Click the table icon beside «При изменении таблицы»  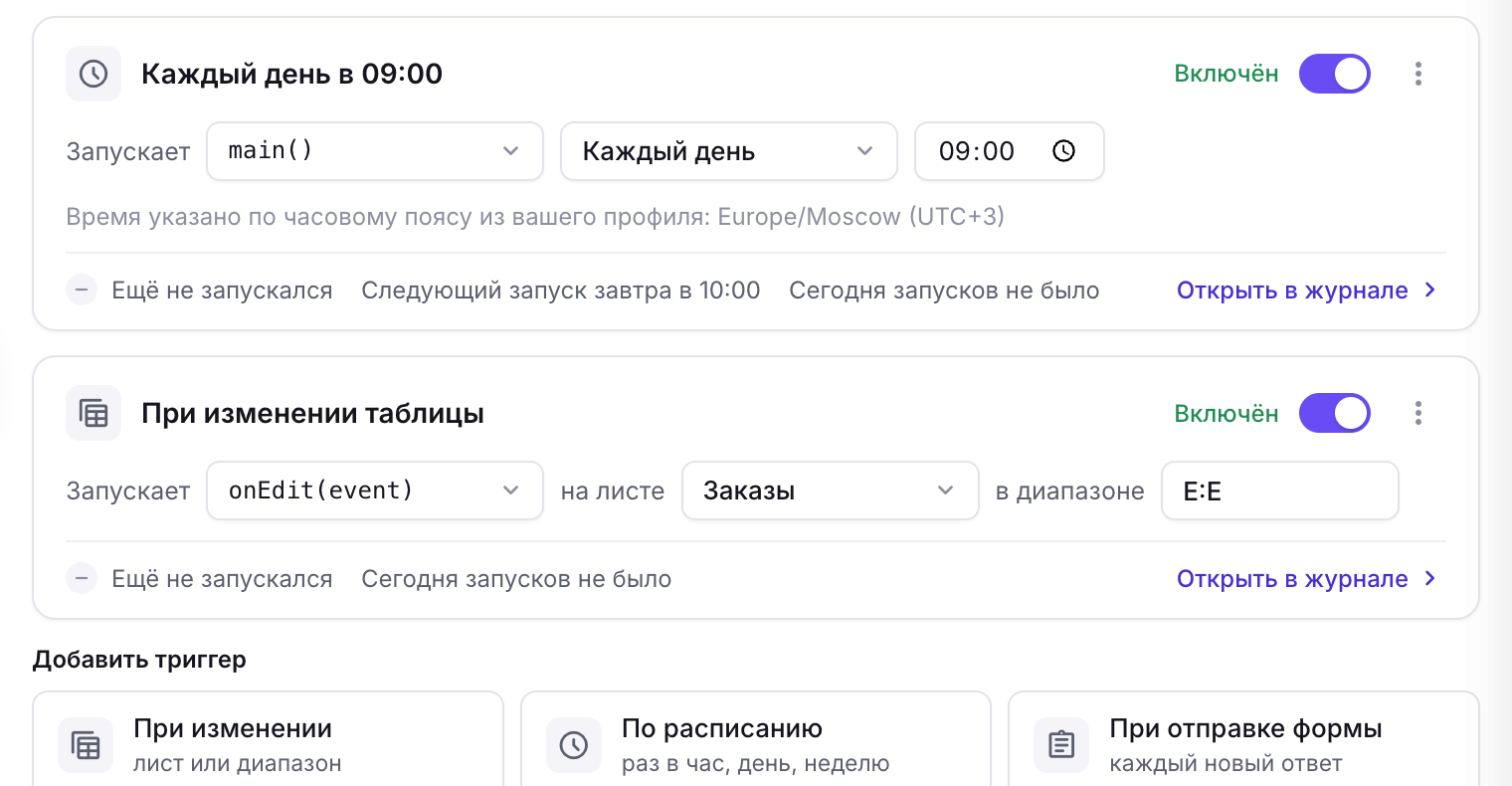point(93,413)
